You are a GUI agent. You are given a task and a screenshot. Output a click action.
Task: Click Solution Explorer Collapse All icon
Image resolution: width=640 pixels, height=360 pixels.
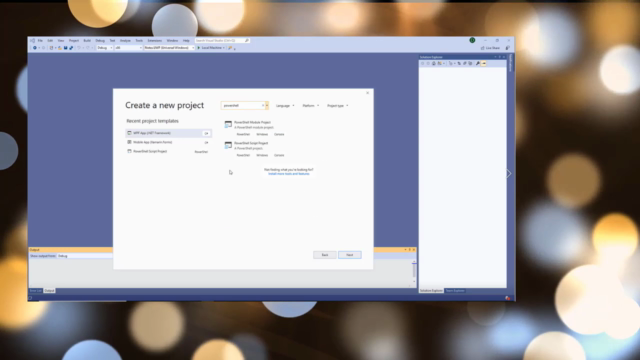(x=464, y=63)
